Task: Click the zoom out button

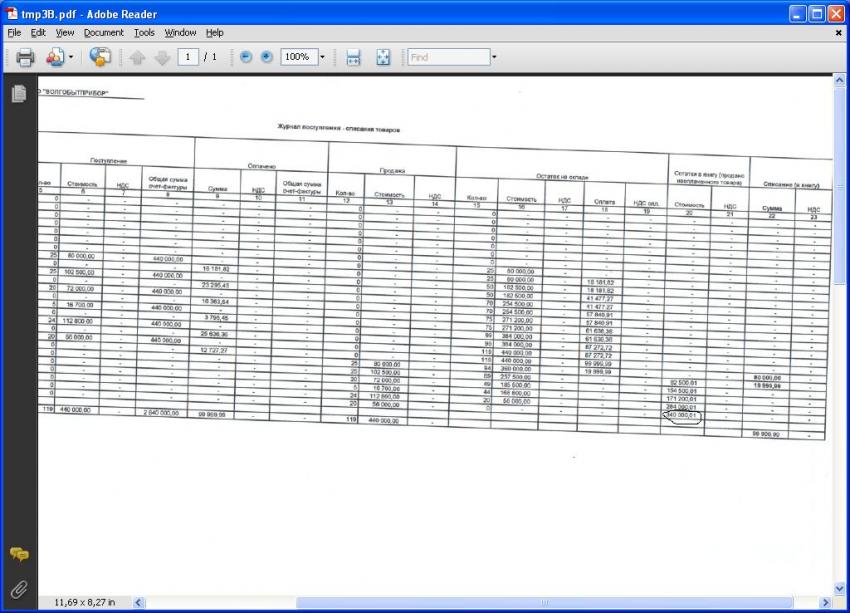Action: (246, 58)
